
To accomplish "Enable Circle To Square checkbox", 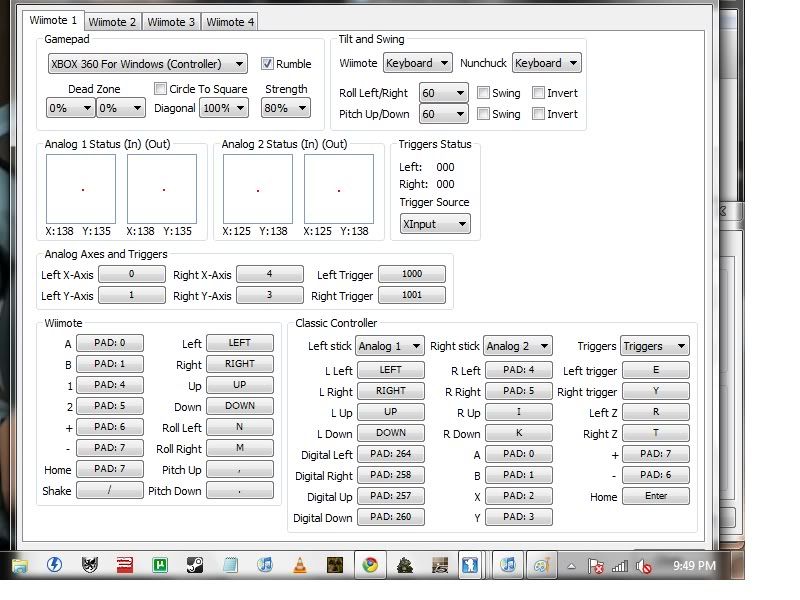I will coord(160,89).
